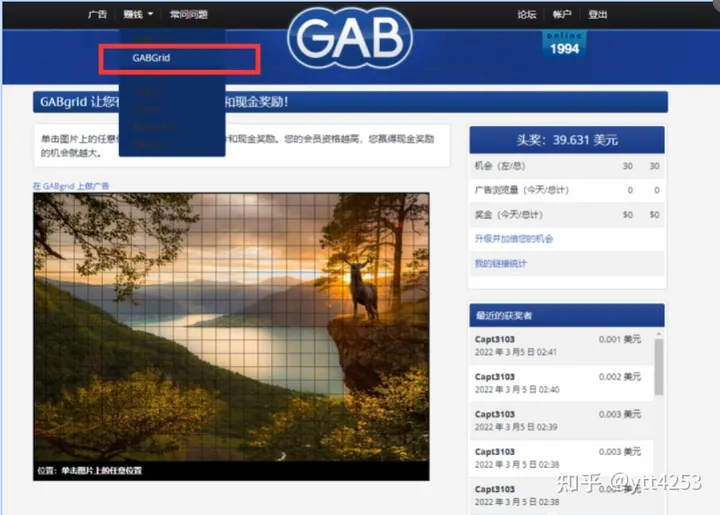Open the 我的链接统计 link statistics
This screenshot has width=720, height=515.
(501, 263)
